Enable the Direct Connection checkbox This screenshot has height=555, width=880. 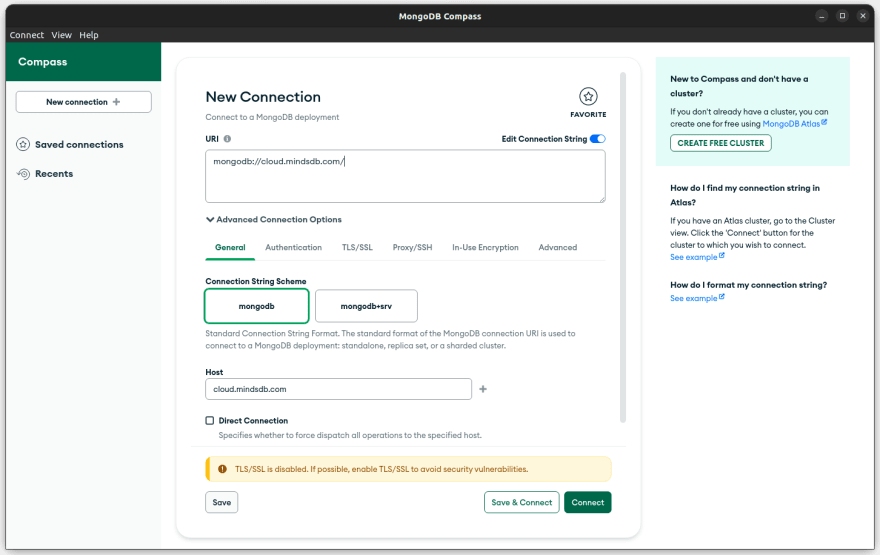210,420
